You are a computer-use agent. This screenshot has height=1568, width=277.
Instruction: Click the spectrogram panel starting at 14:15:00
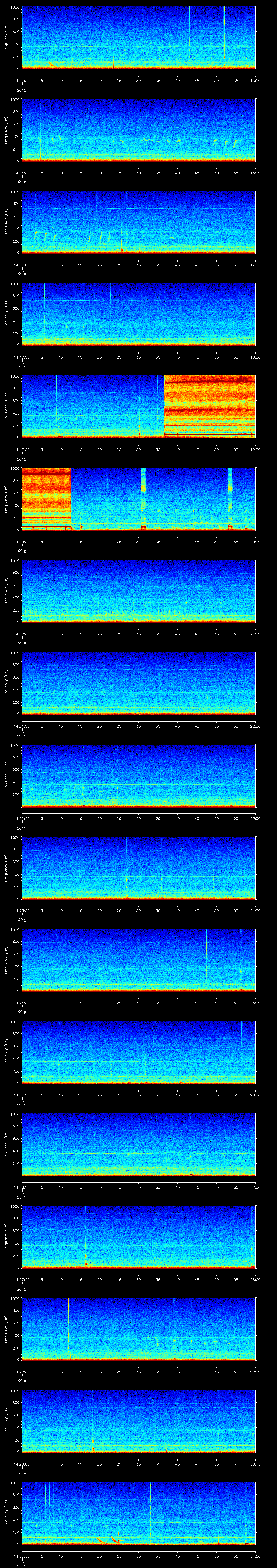[139, 130]
